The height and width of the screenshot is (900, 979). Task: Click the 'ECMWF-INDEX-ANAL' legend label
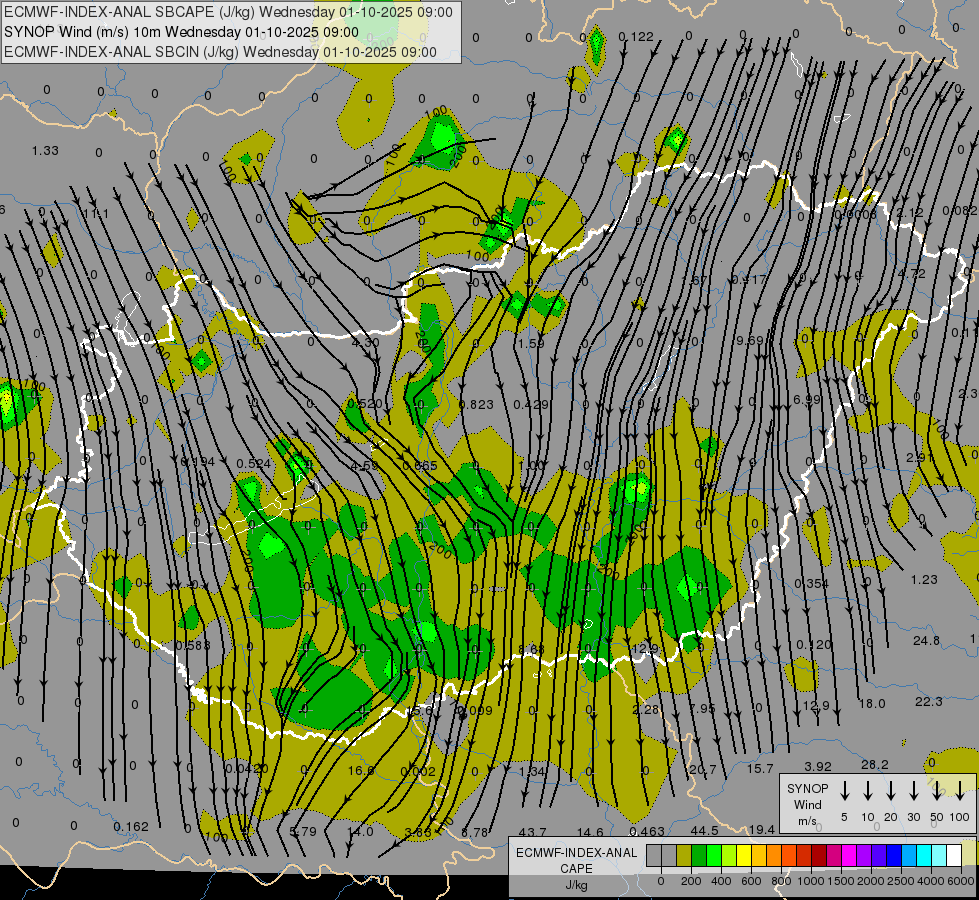576,853
